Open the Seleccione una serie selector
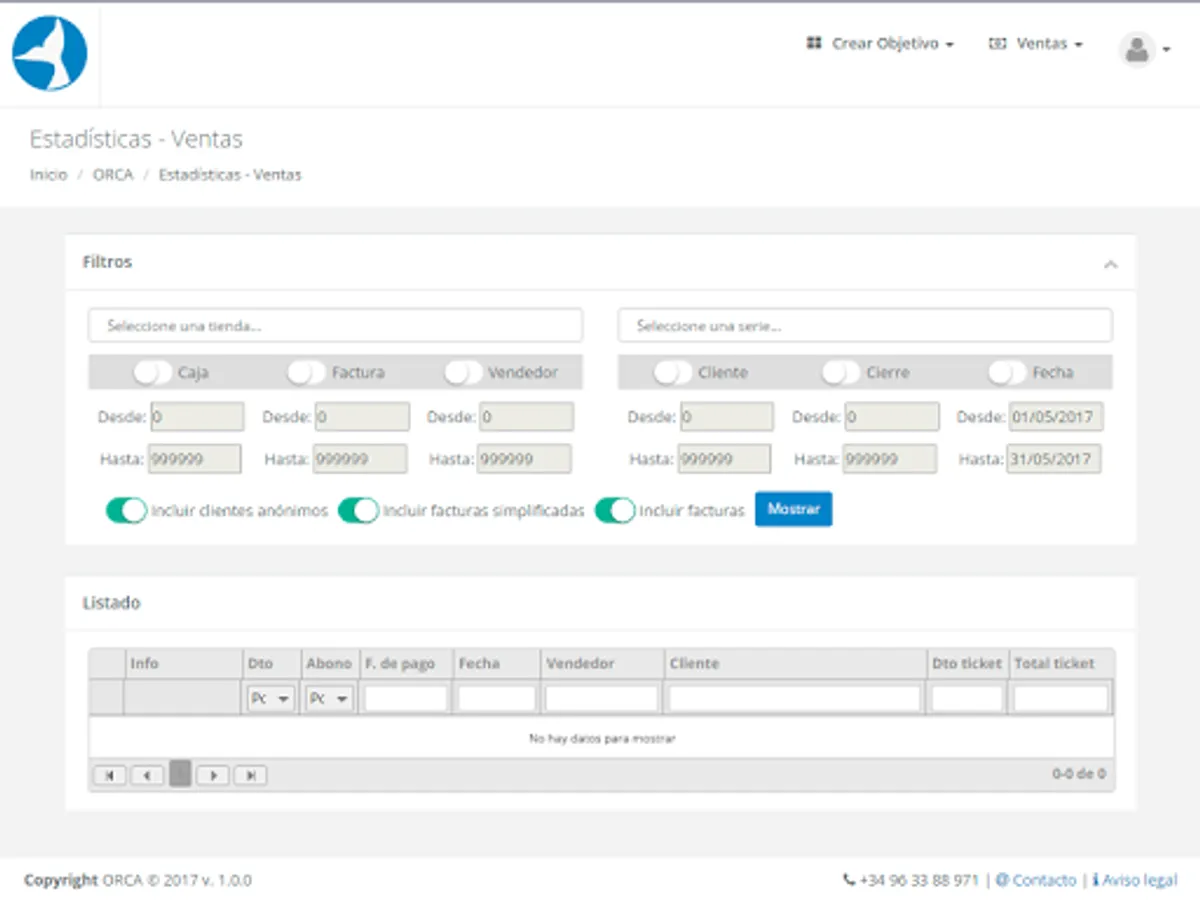The image size is (1200, 900). [865, 326]
